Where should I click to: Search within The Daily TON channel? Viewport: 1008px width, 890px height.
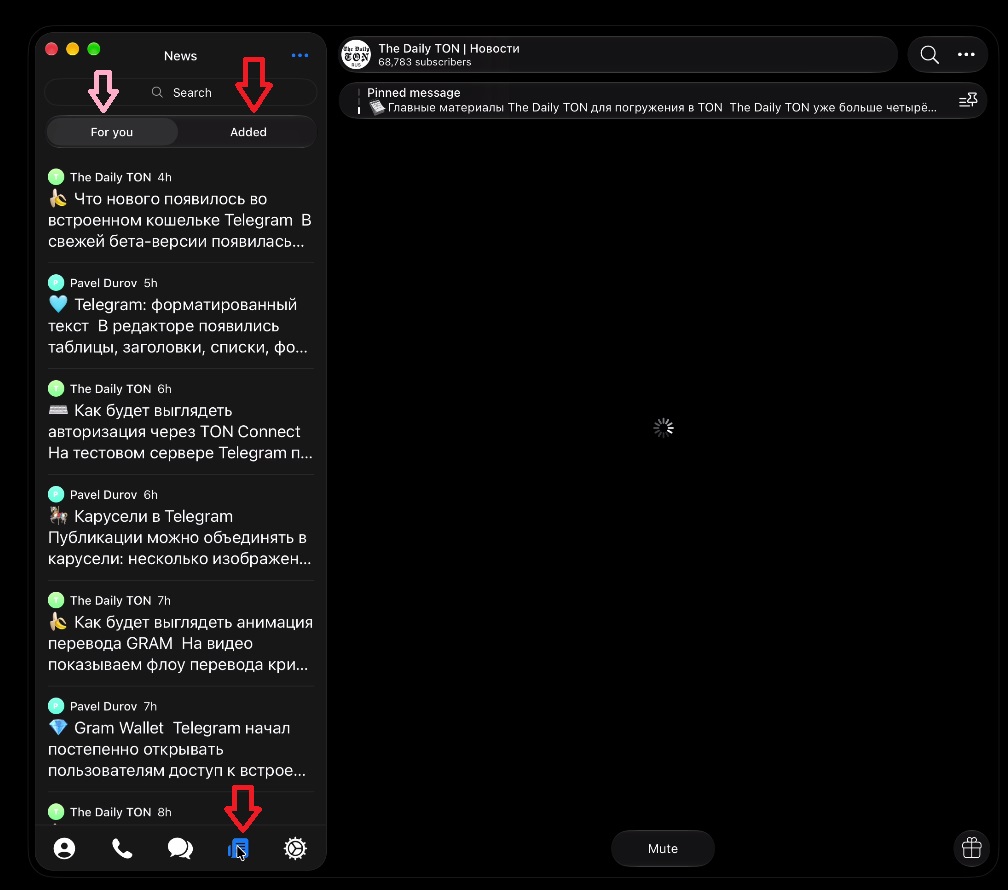929,55
